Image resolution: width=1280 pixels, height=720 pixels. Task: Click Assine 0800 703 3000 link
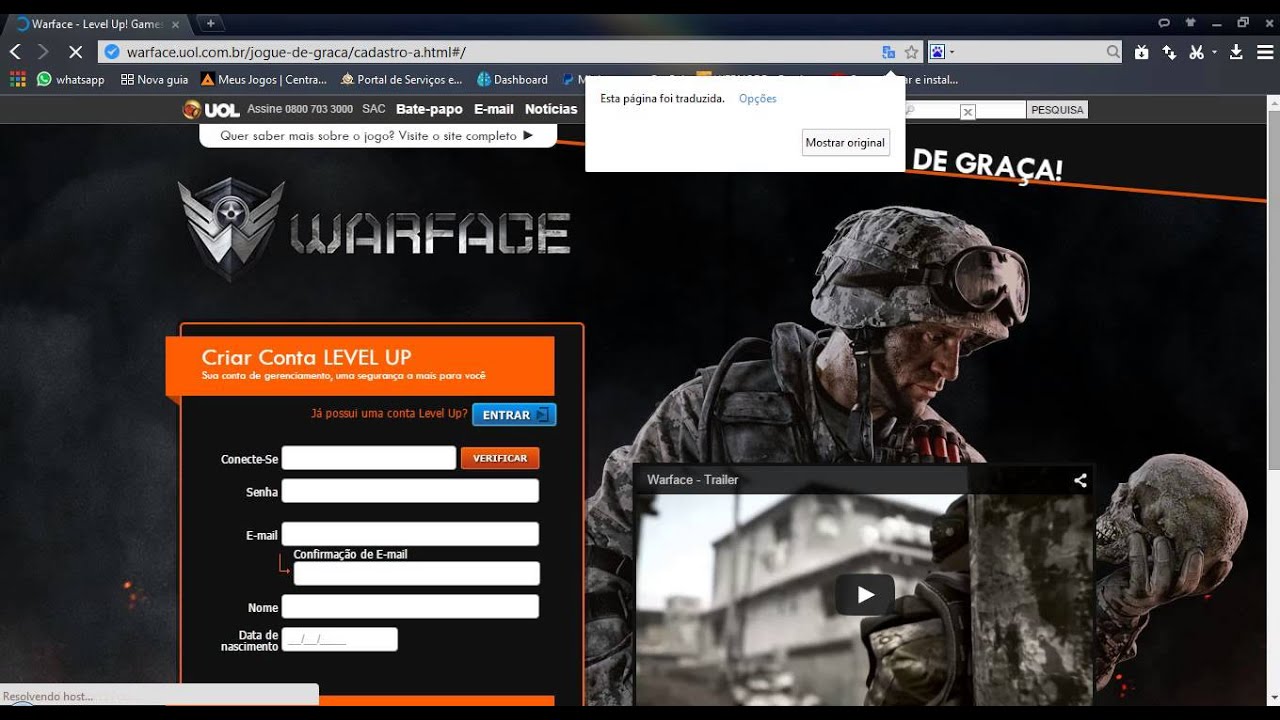click(300, 109)
